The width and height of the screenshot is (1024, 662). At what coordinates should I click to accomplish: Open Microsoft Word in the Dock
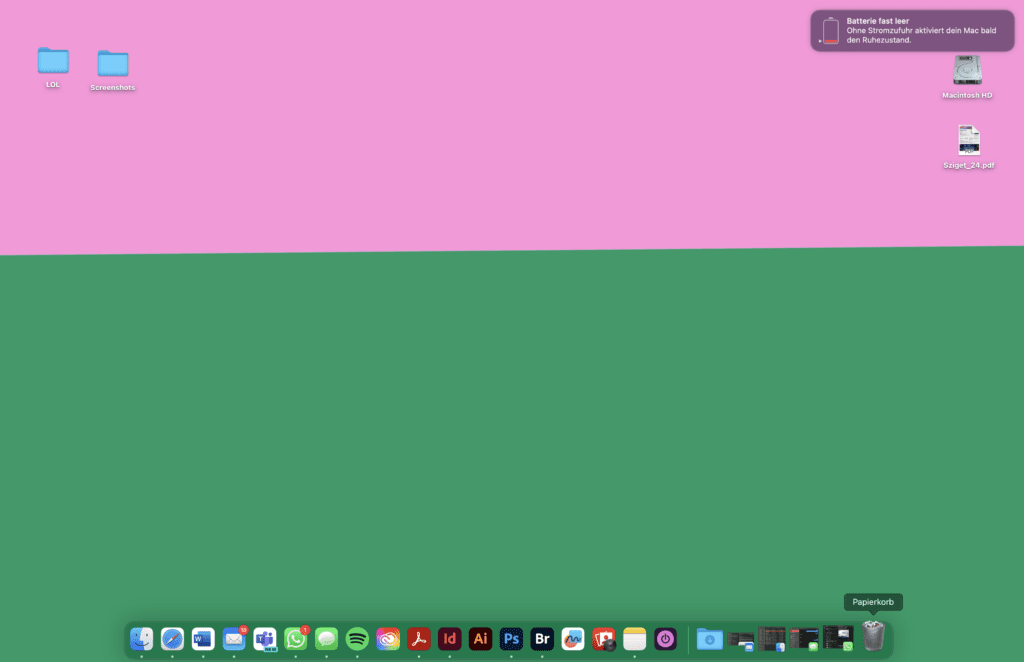(x=203, y=638)
